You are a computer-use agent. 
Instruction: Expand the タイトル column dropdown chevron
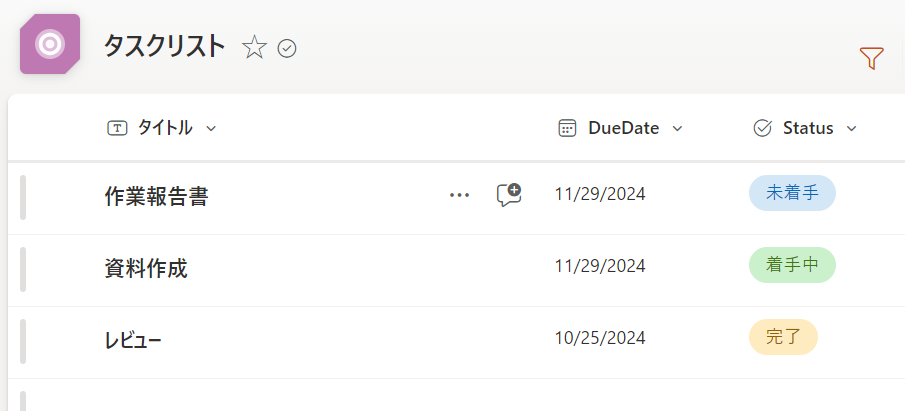coord(211,129)
